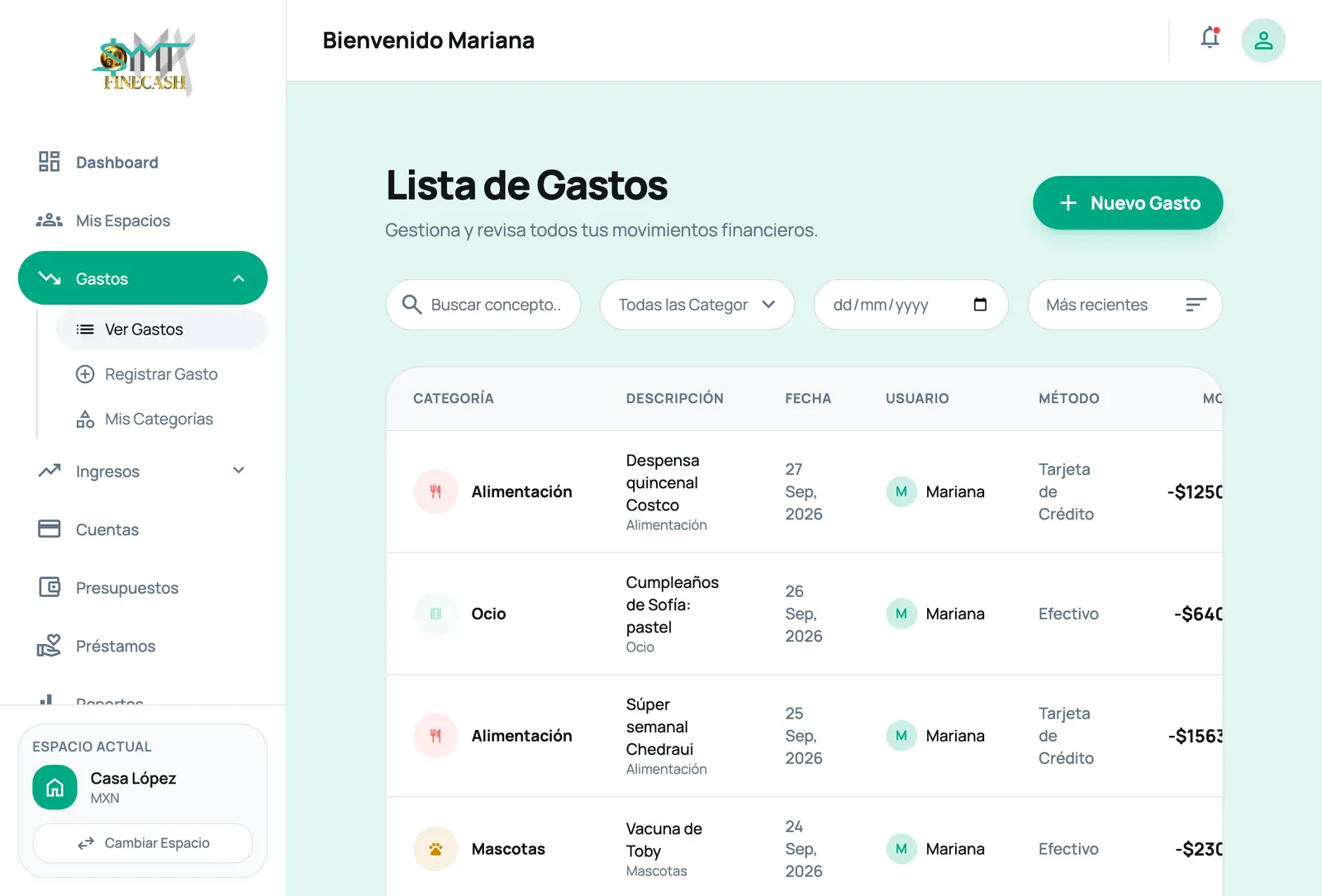Click the magnifier search icon
The width and height of the screenshot is (1322, 896).
click(411, 305)
